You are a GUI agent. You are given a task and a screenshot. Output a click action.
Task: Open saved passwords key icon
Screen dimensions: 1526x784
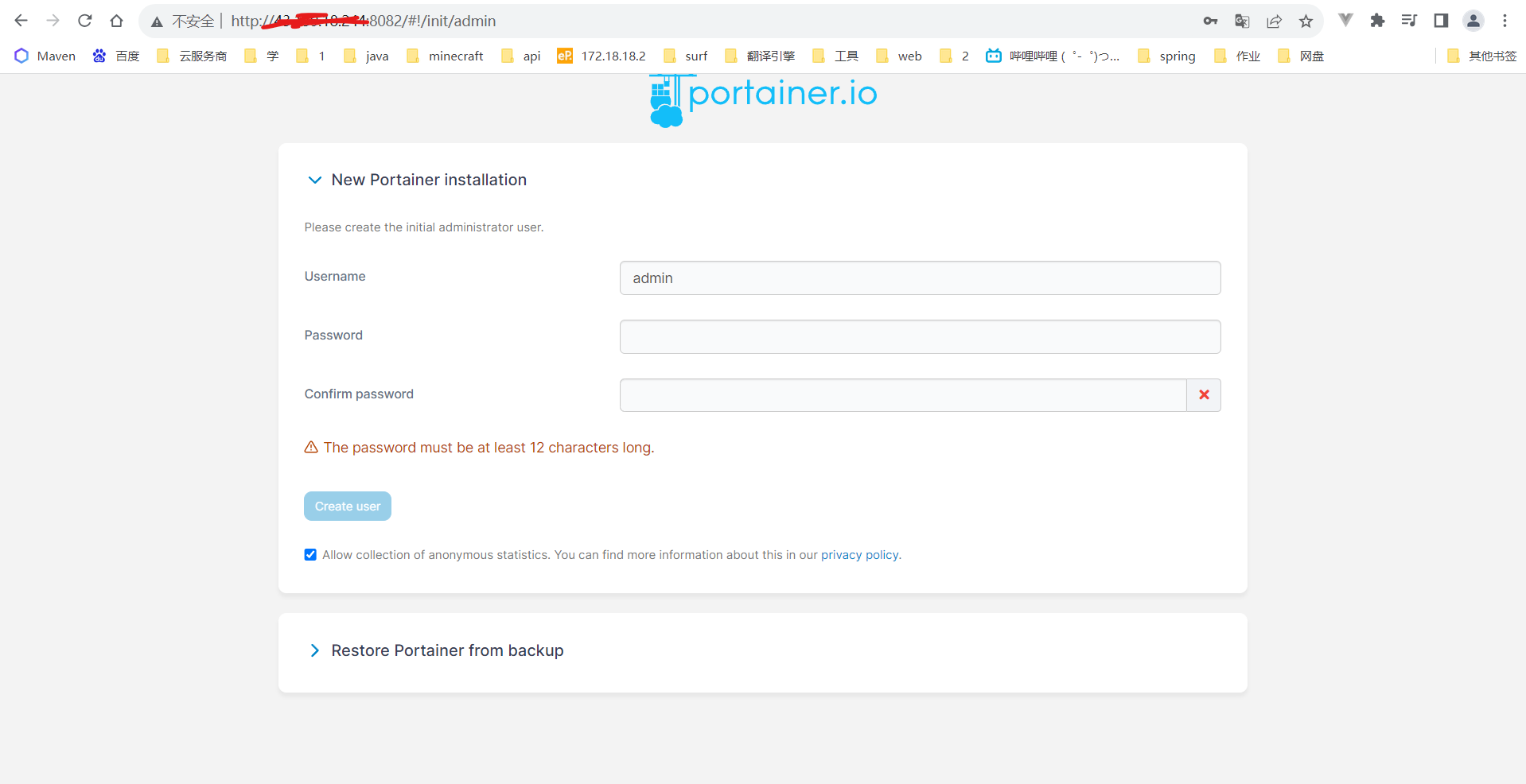tap(1210, 21)
